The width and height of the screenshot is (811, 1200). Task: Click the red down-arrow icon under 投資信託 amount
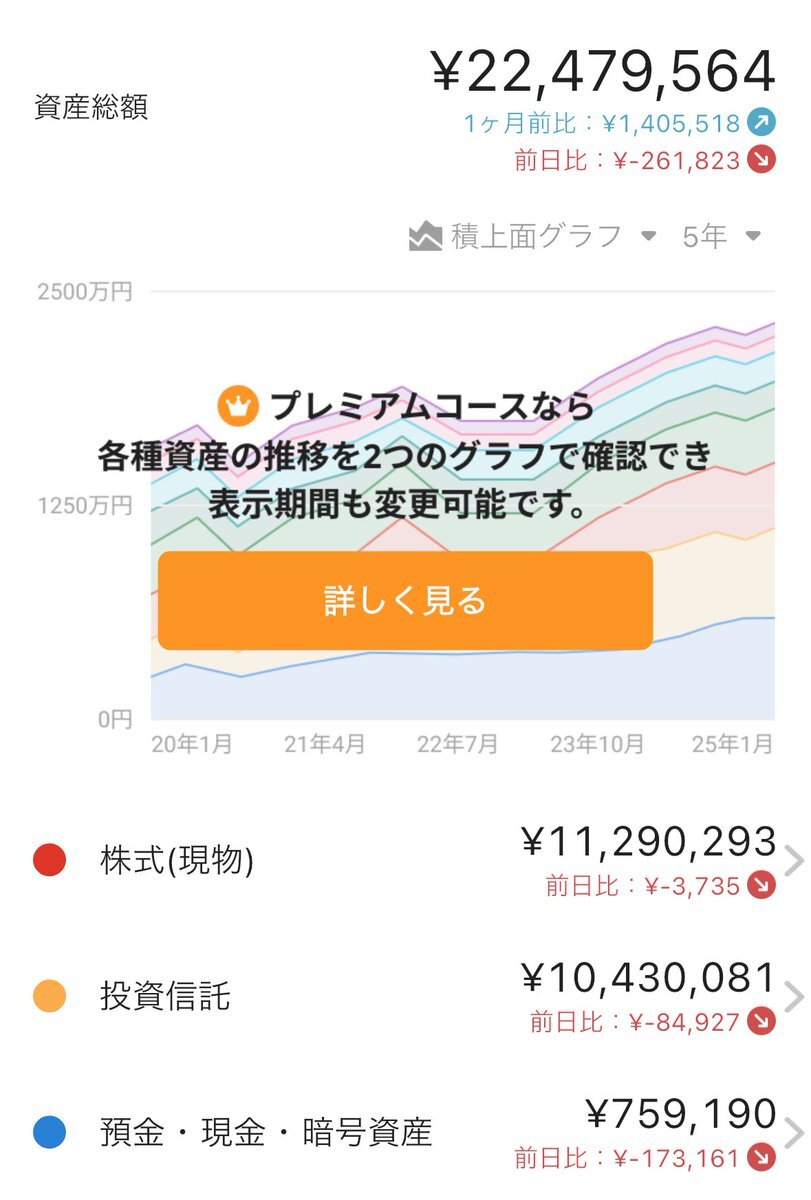pyautogui.click(x=763, y=1022)
